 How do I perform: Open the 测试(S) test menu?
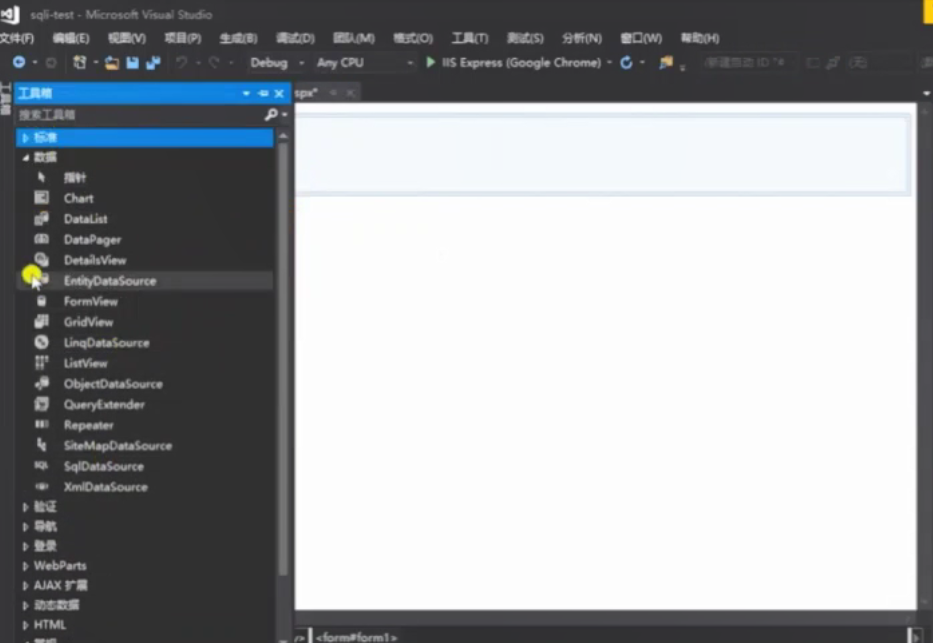click(525, 38)
